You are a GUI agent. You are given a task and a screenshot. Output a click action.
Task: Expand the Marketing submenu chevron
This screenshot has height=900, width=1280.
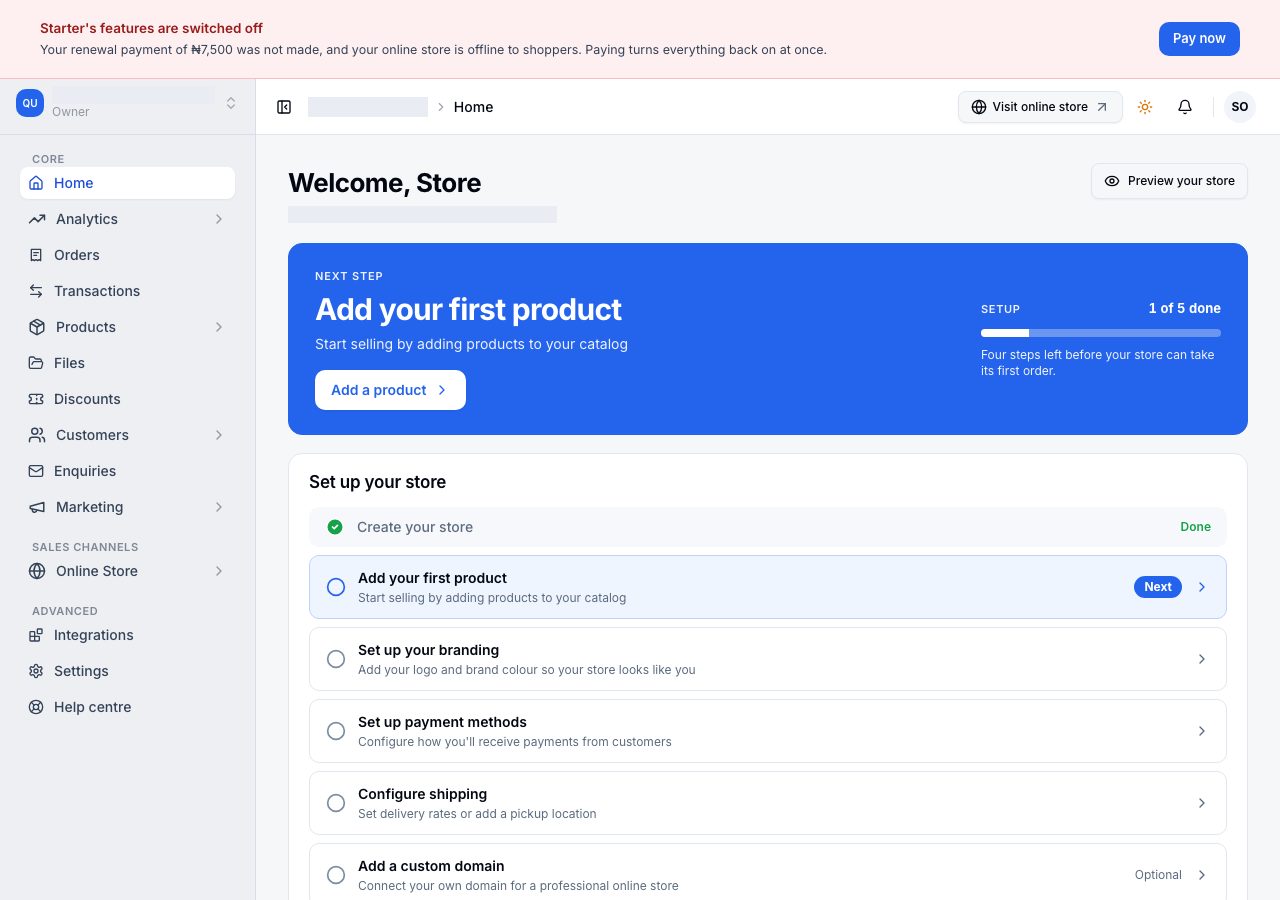pos(219,507)
